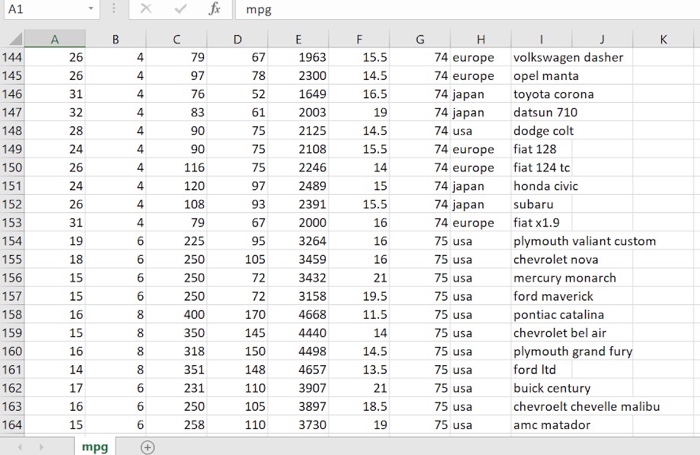Select column C header
Image resolution: width=700 pixels, height=455 pixels.
pos(176,39)
